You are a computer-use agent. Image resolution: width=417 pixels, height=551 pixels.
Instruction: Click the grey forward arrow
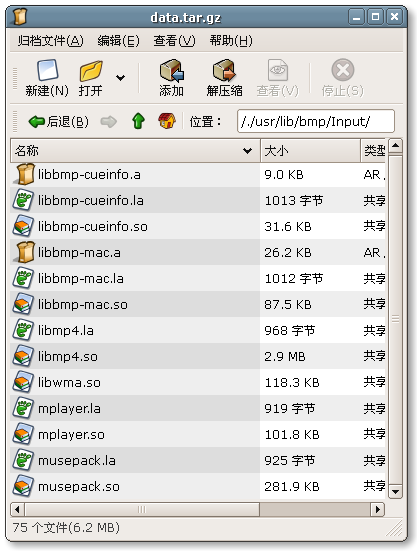[x=108, y=122]
